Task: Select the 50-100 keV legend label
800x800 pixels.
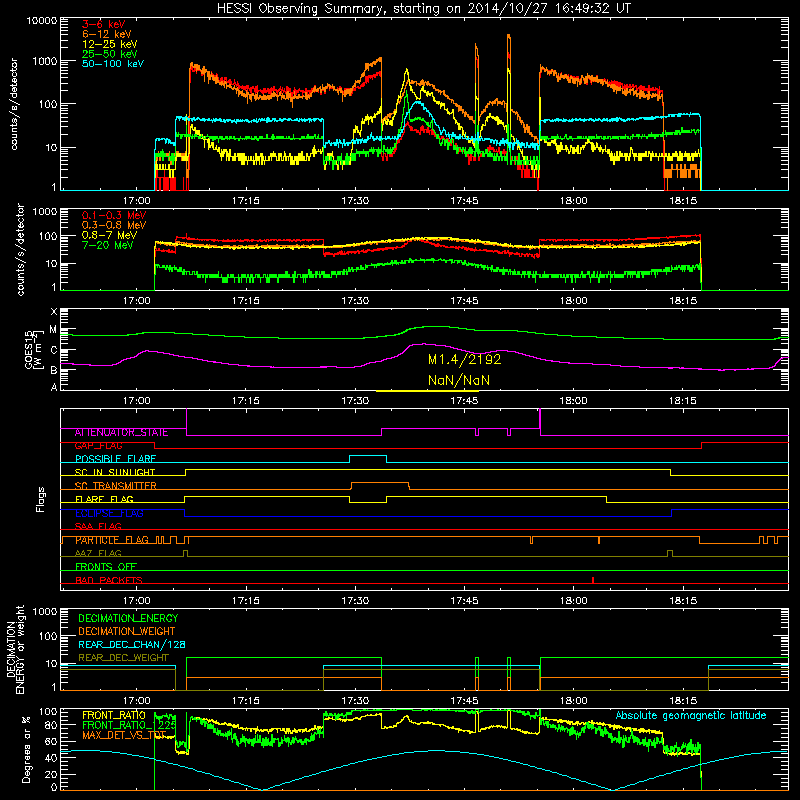Action: tap(113, 64)
